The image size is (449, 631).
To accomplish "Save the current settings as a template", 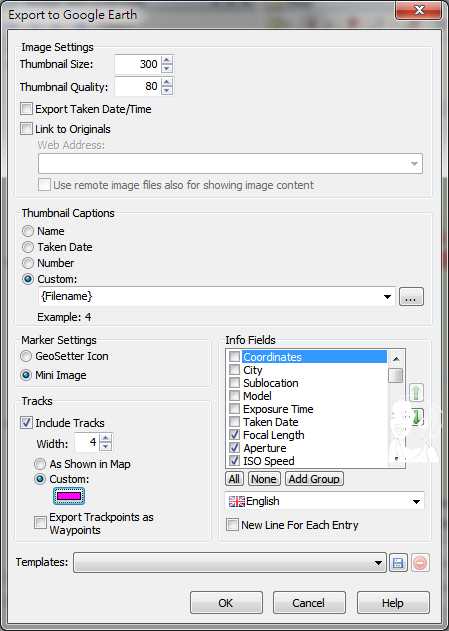I will pyautogui.click(x=398, y=562).
